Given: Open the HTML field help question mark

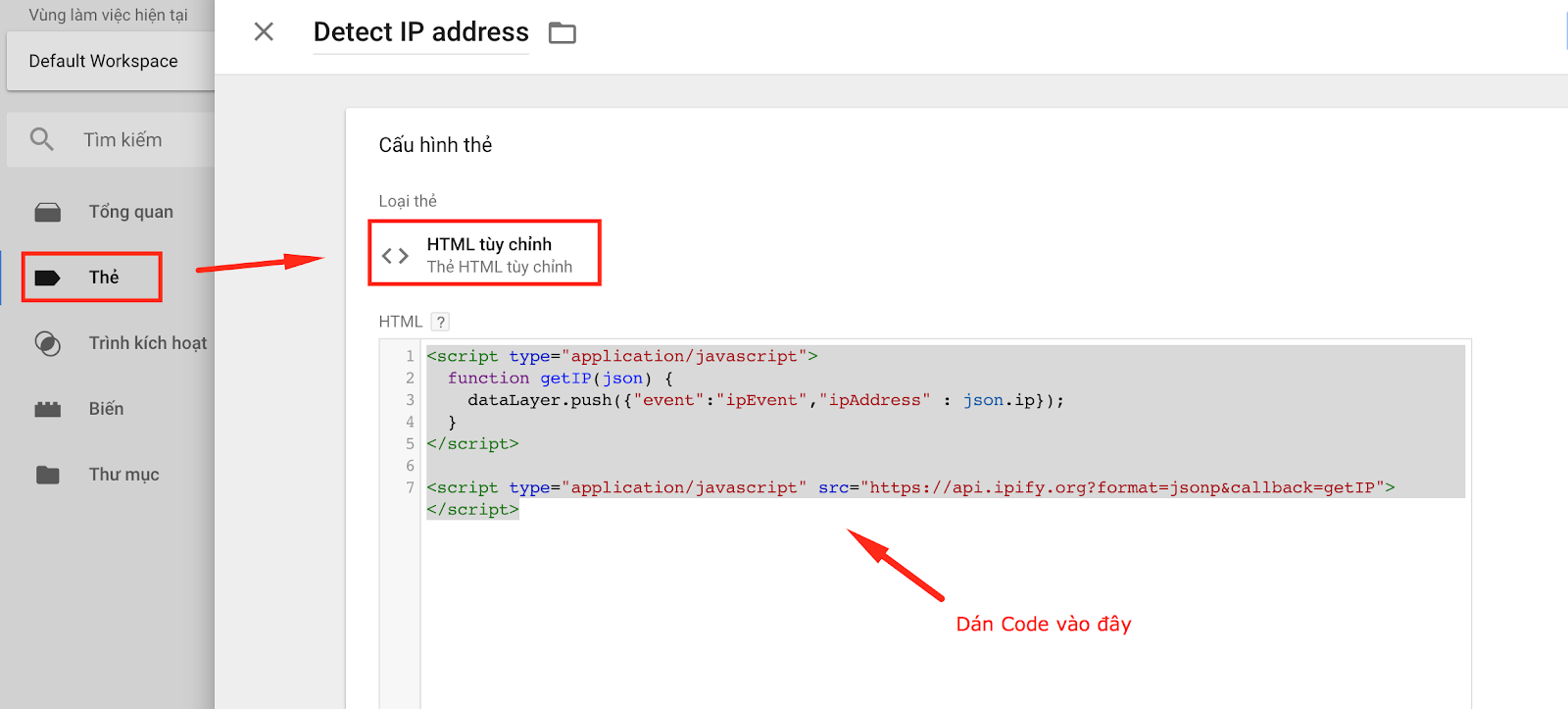Looking at the screenshot, I should point(440,322).
